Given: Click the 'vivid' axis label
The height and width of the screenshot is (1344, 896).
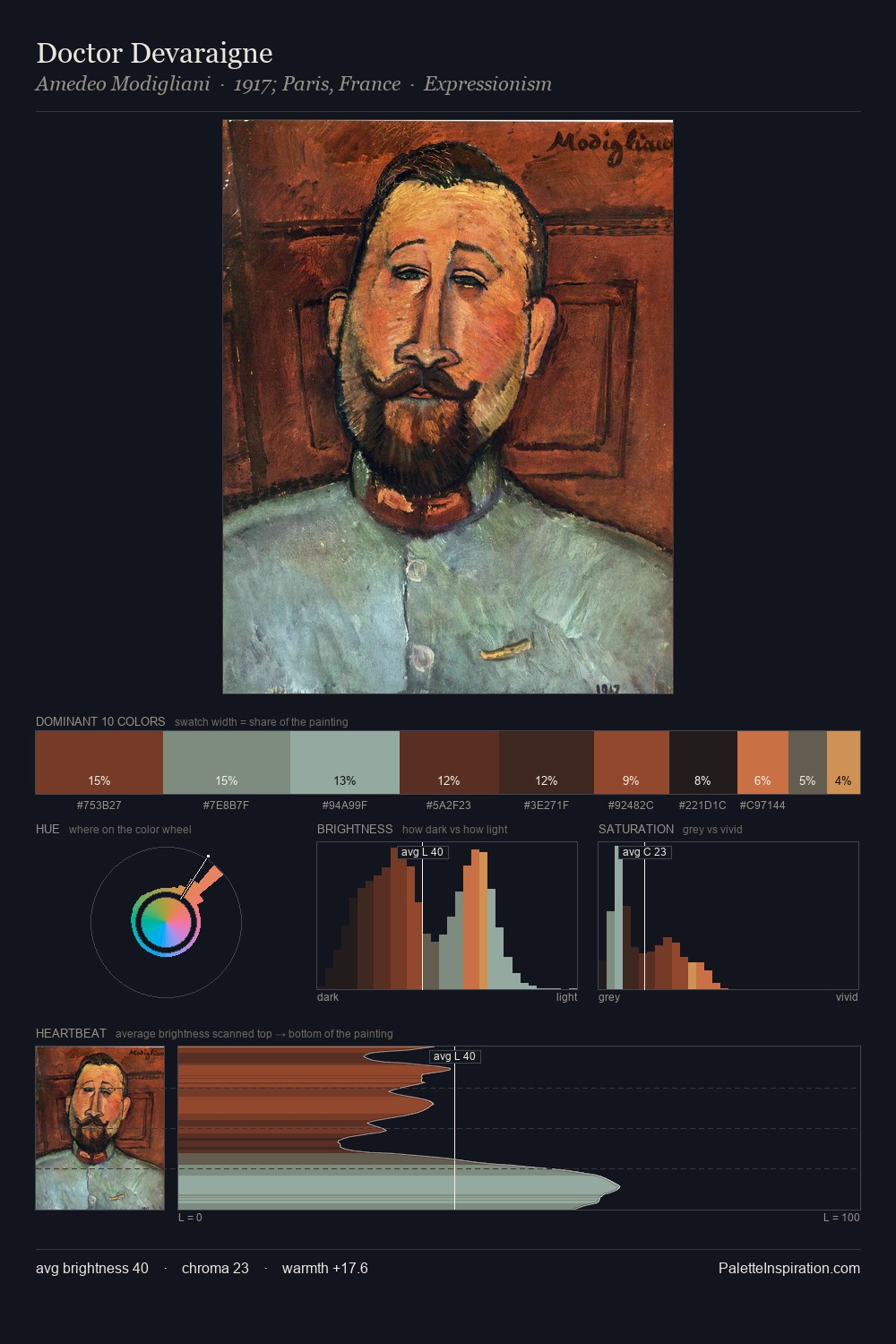Looking at the screenshot, I should [847, 997].
